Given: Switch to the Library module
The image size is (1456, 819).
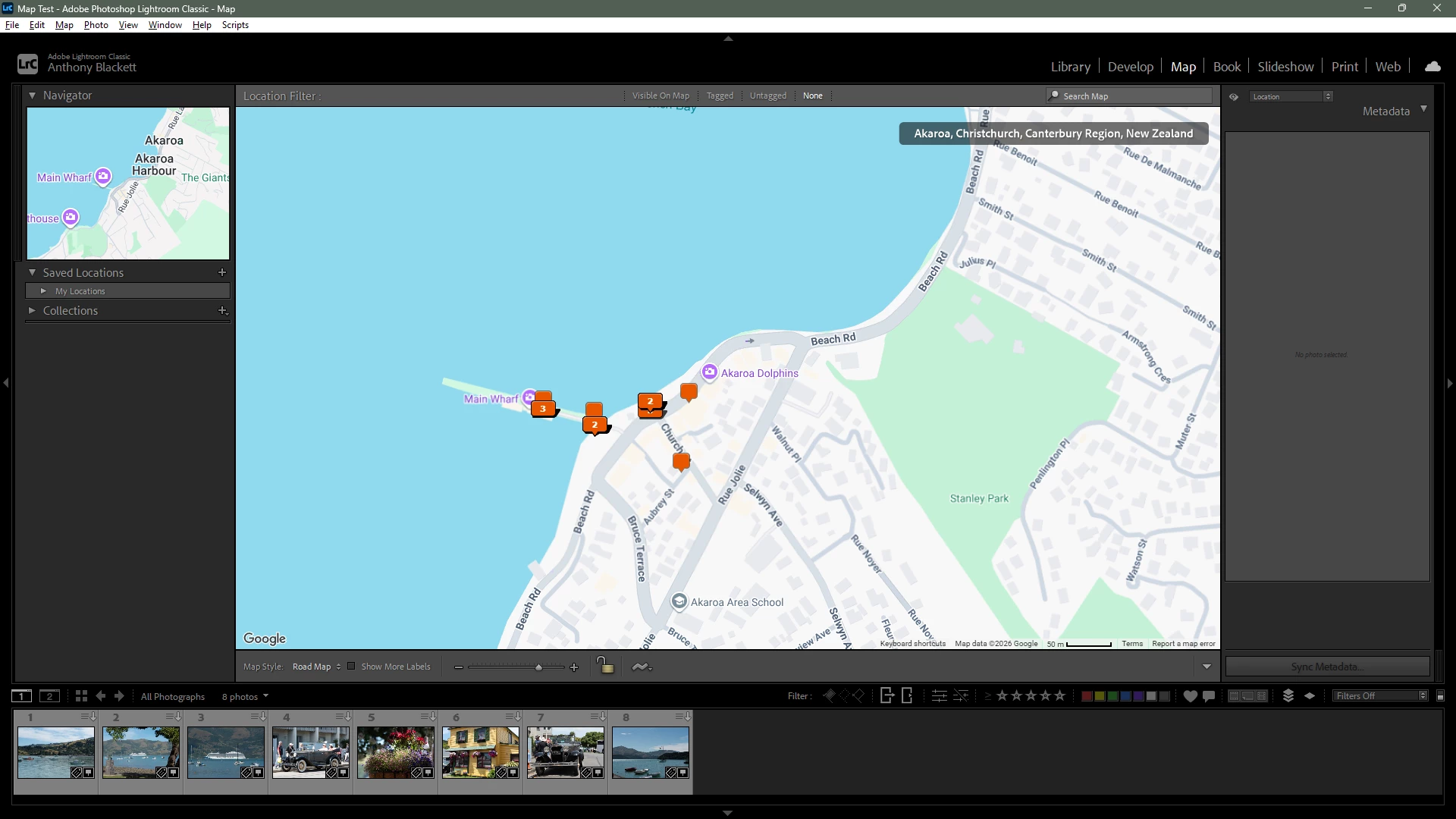Looking at the screenshot, I should click(1070, 67).
